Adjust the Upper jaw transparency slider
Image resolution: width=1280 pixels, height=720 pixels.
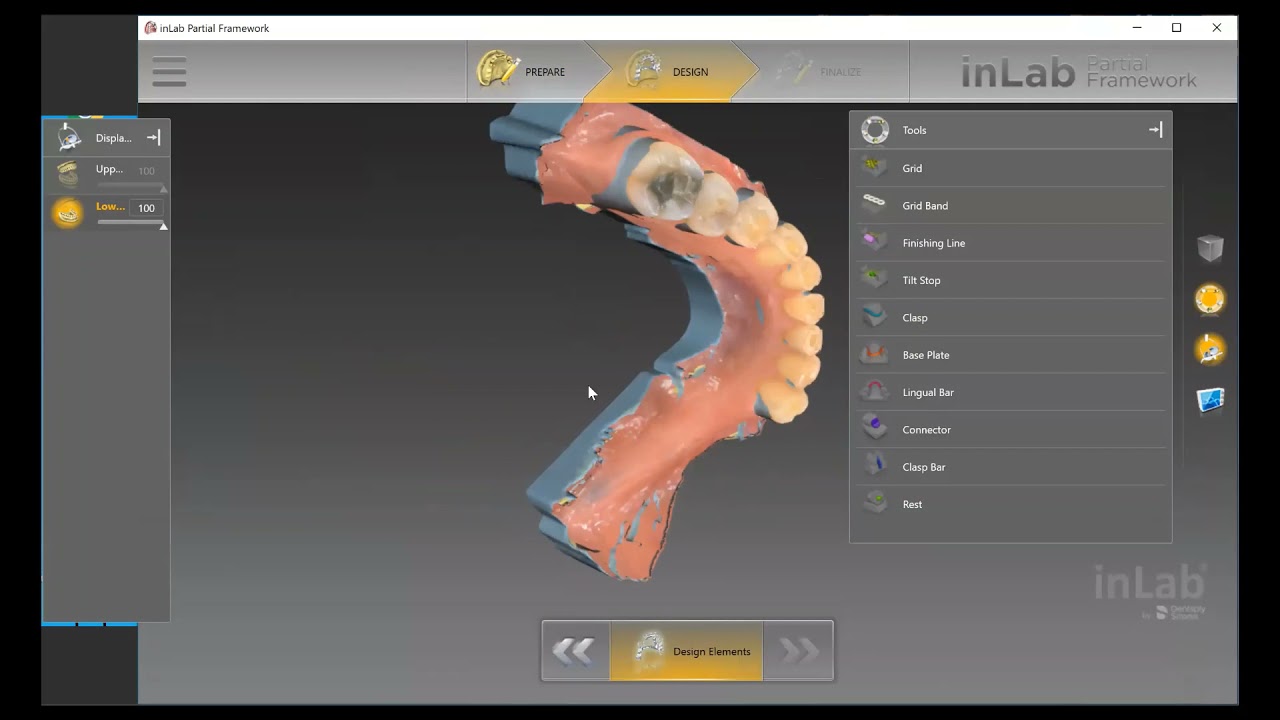coord(131,188)
